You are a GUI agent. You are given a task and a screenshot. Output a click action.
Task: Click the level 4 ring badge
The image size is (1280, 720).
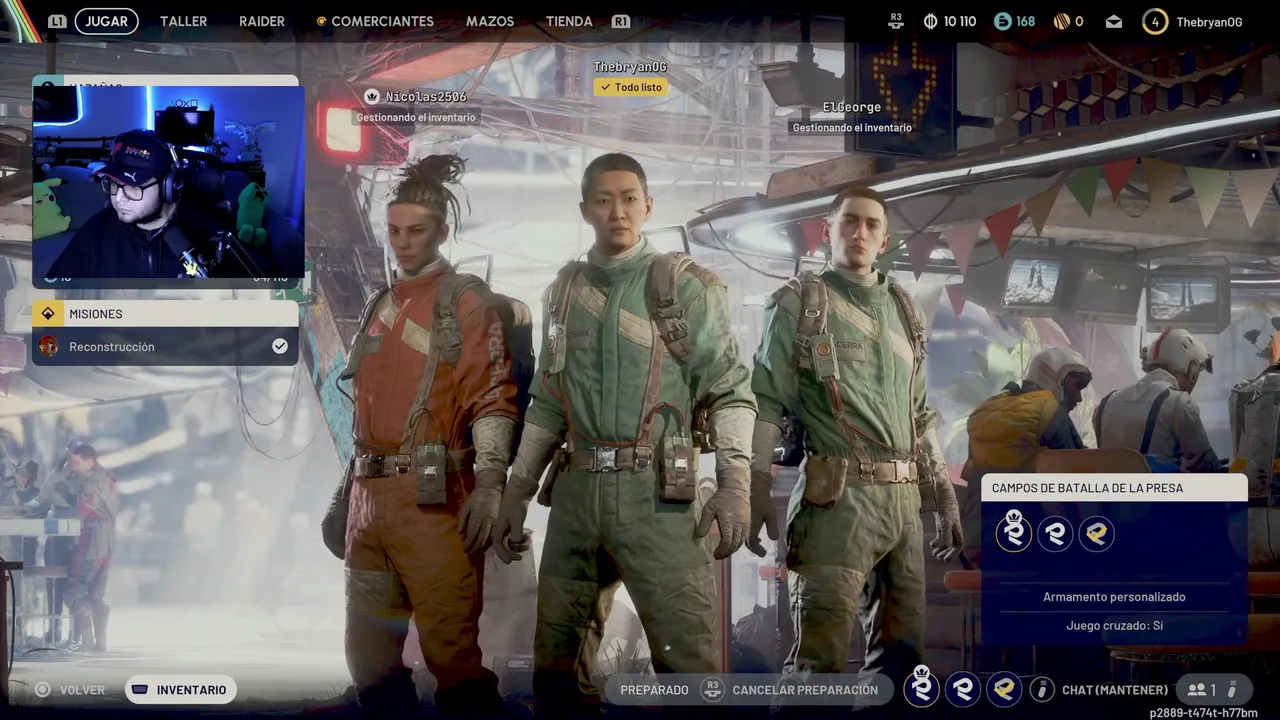1155,21
